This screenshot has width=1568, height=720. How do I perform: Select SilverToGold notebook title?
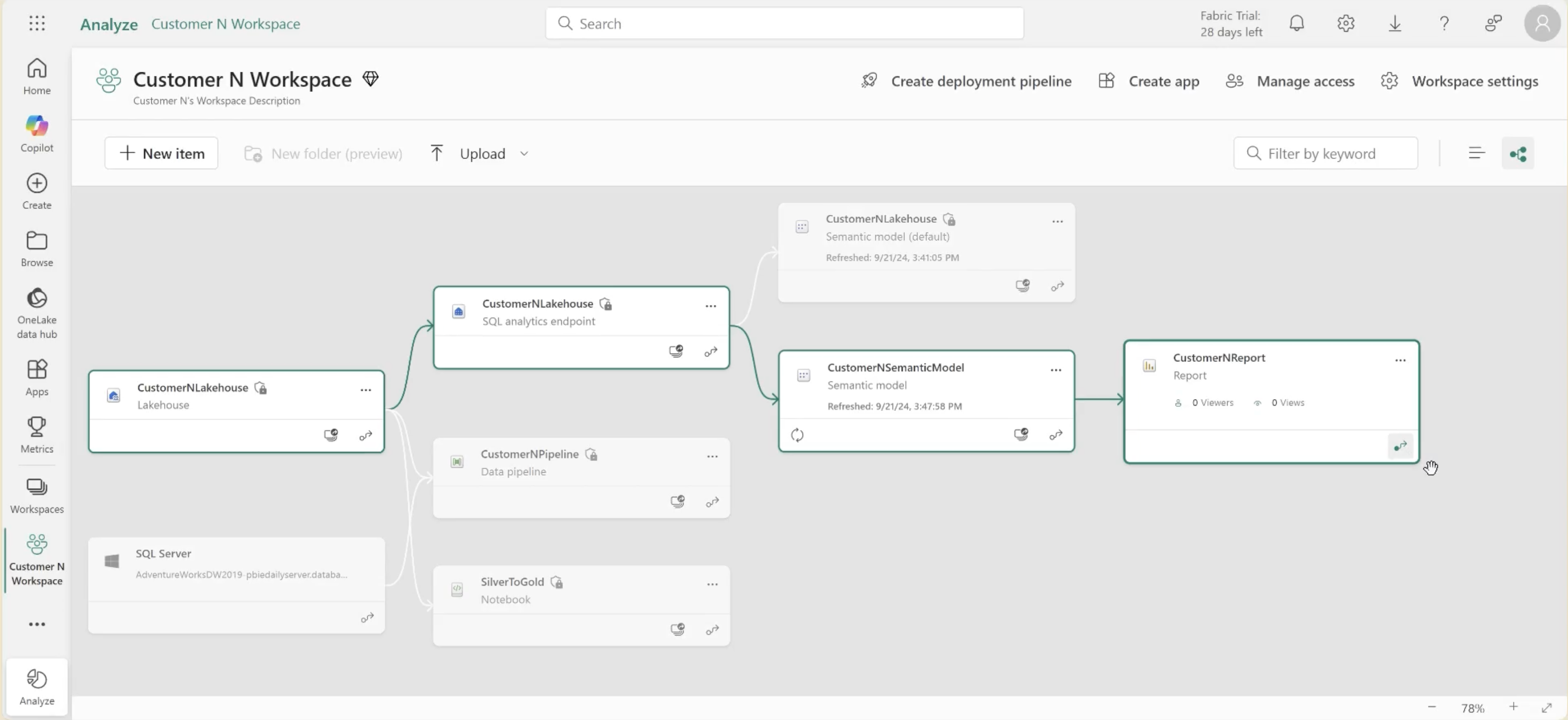512,581
